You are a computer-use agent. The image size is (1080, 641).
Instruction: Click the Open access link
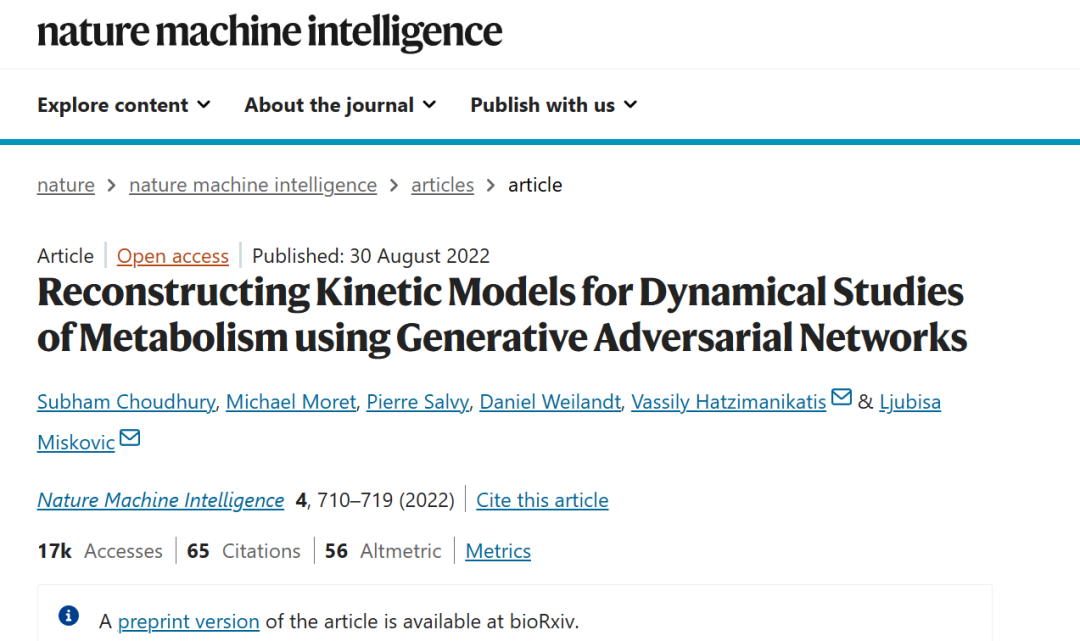pyautogui.click(x=173, y=256)
